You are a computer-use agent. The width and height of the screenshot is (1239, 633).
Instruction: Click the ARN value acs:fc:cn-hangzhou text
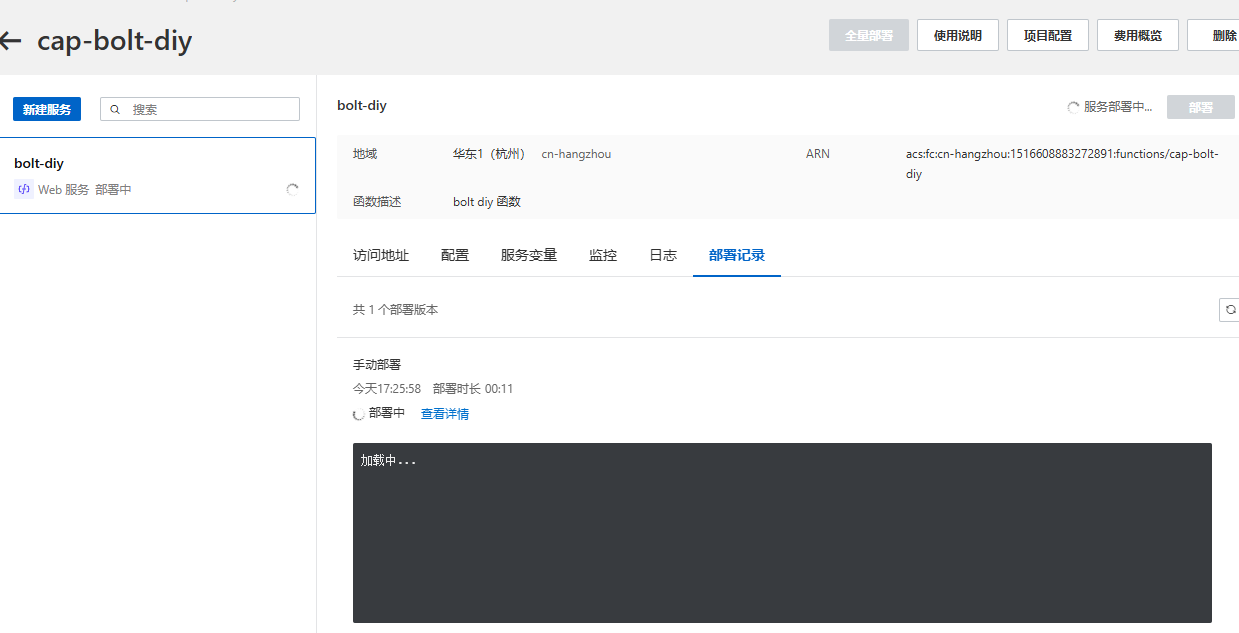pyautogui.click(x=1062, y=164)
